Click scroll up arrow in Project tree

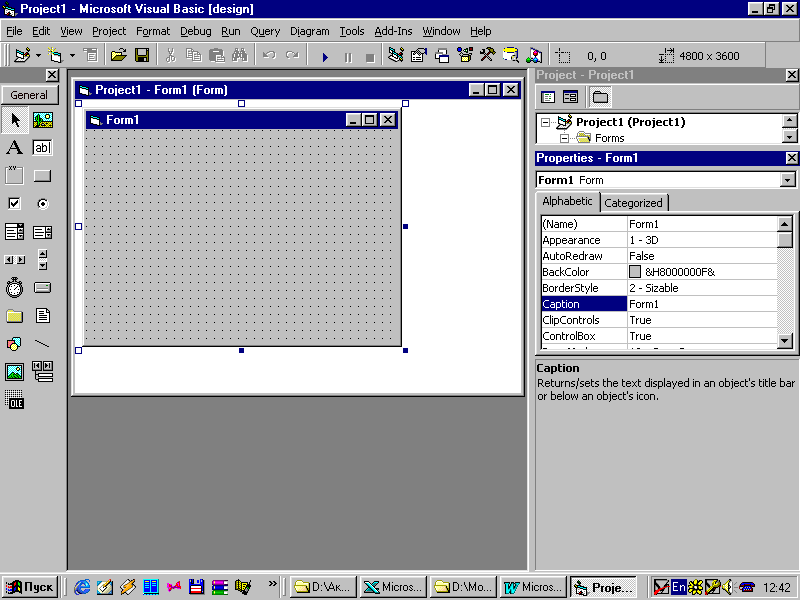coord(789,121)
